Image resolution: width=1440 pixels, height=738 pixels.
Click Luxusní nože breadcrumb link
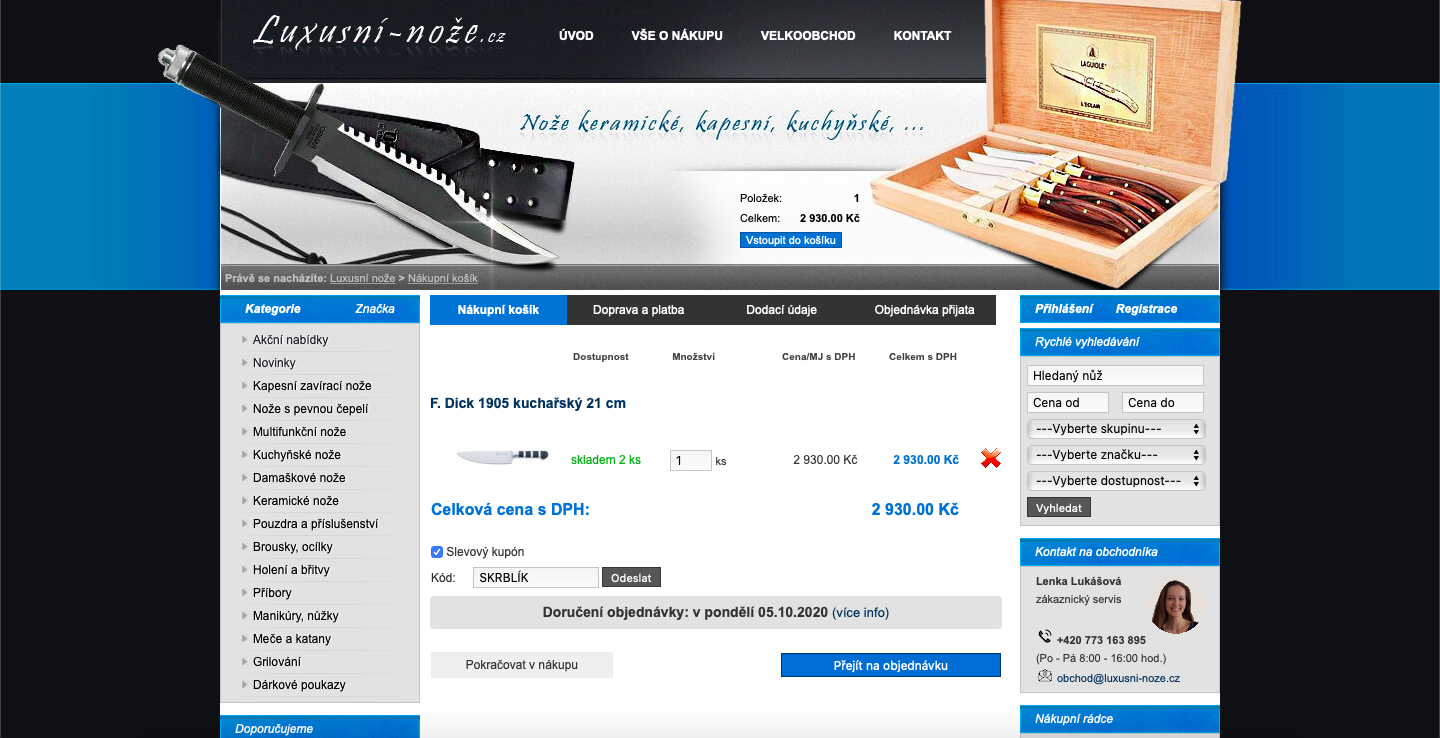tap(362, 278)
